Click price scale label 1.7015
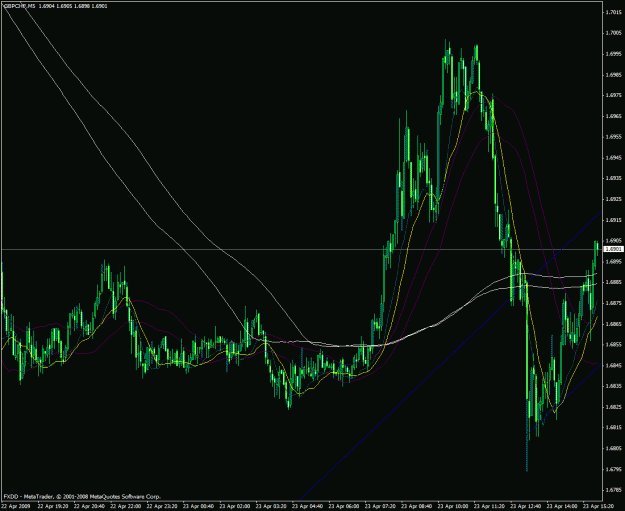The image size is (625, 511). (613, 12)
